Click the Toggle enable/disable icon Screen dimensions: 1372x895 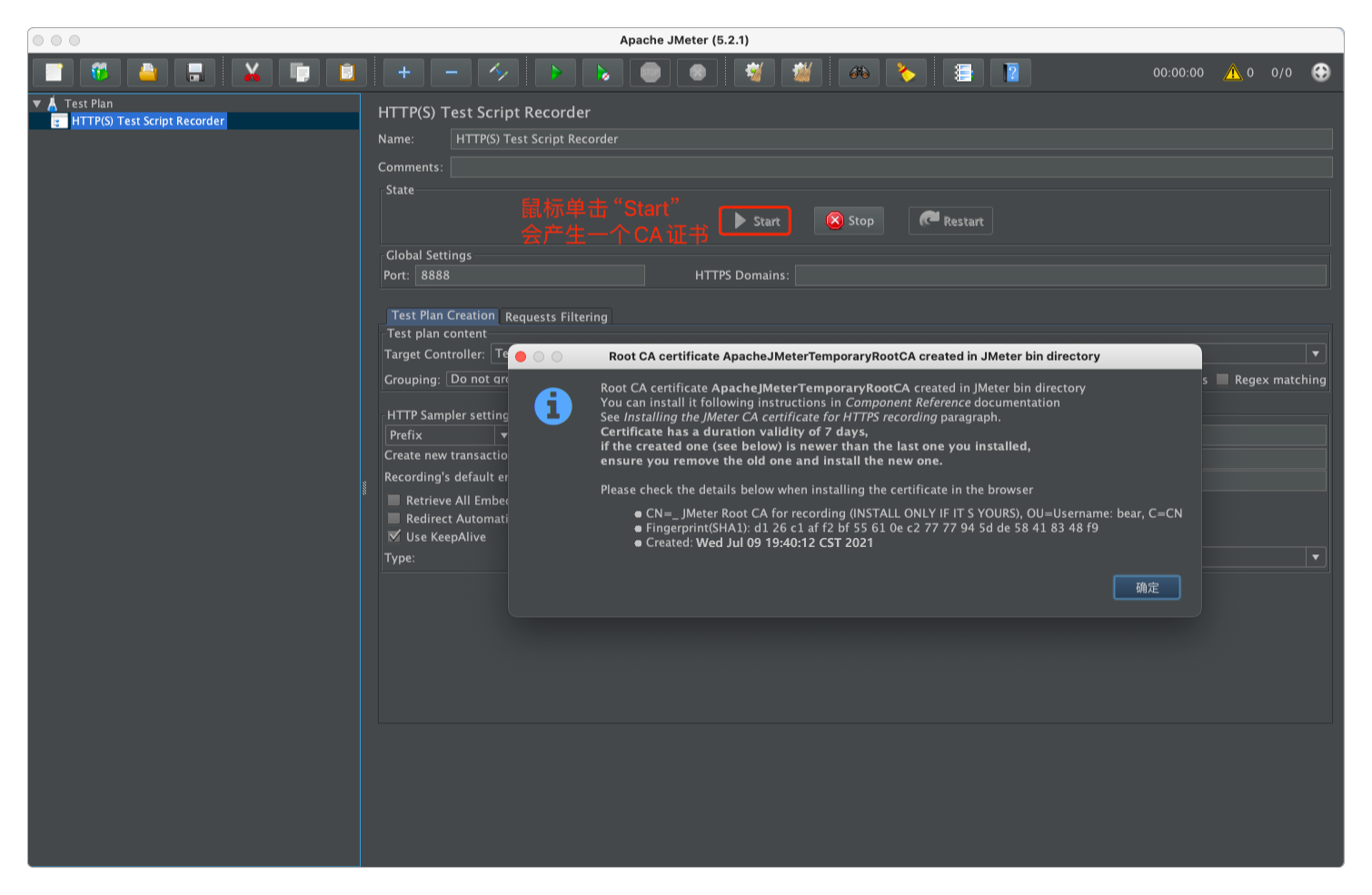pos(498,73)
